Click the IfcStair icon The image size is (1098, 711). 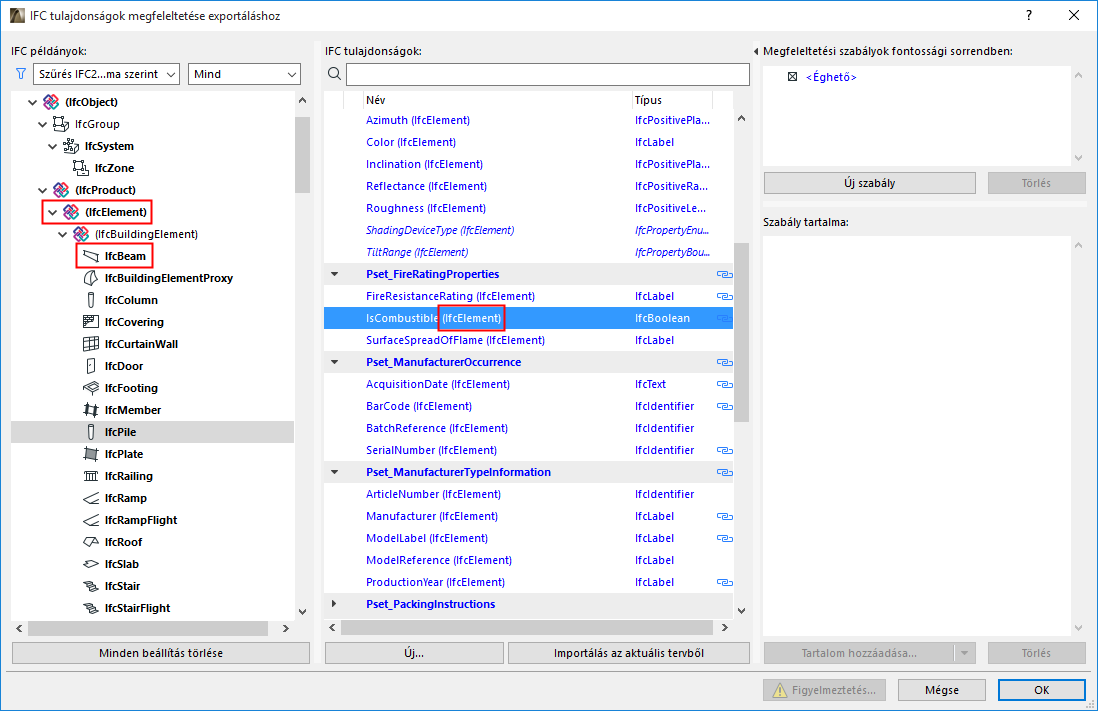tap(90, 586)
